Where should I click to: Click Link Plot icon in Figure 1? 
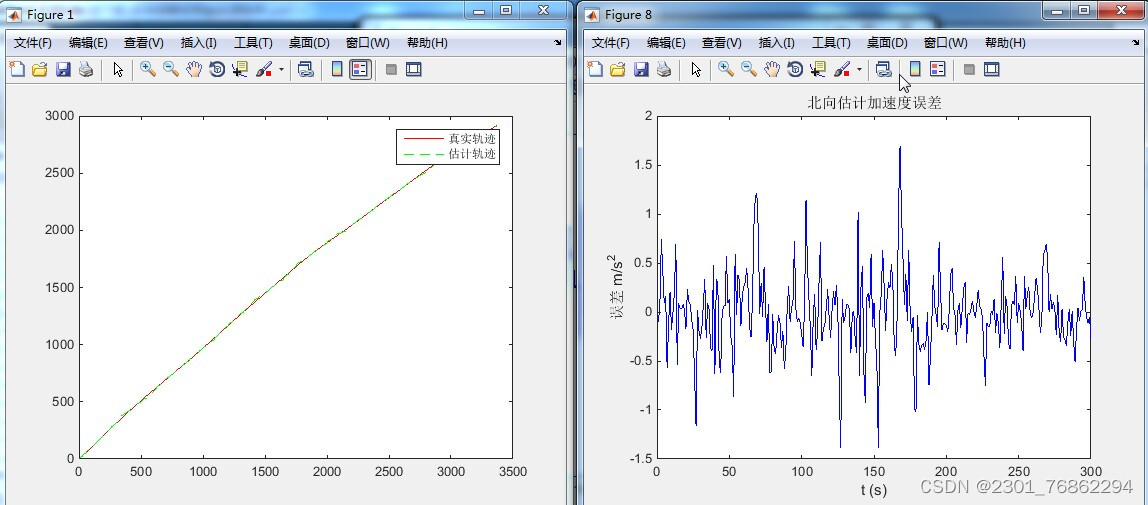tap(305, 70)
